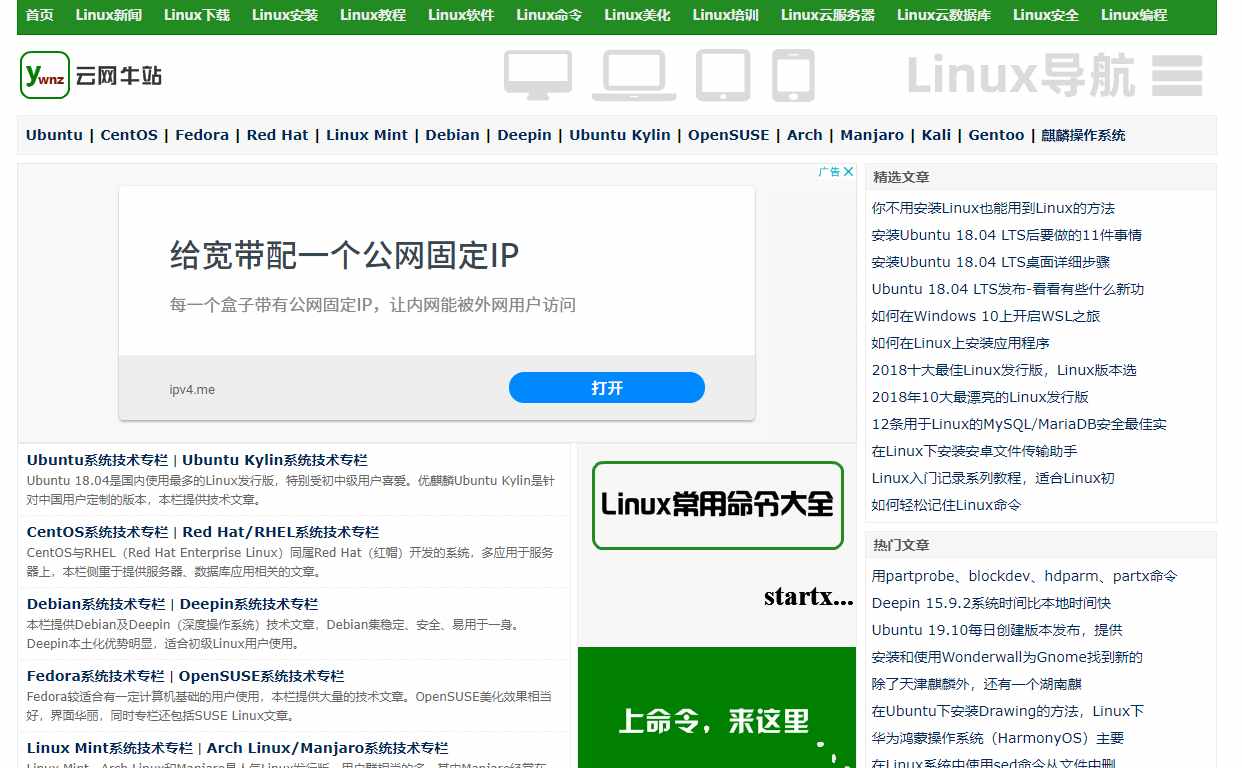The width and height of the screenshot is (1242, 768).
Task: Open the Linux编程 menu item
Action: tap(1134, 15)
